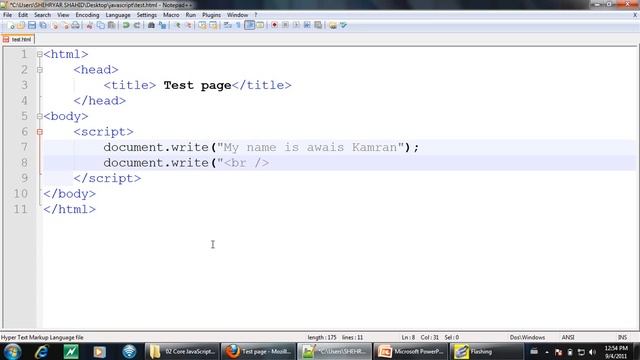Cut selection using the scissors icon
Image resolution: width=640 pixels, height=360 pixels.
tap(89, 25)
